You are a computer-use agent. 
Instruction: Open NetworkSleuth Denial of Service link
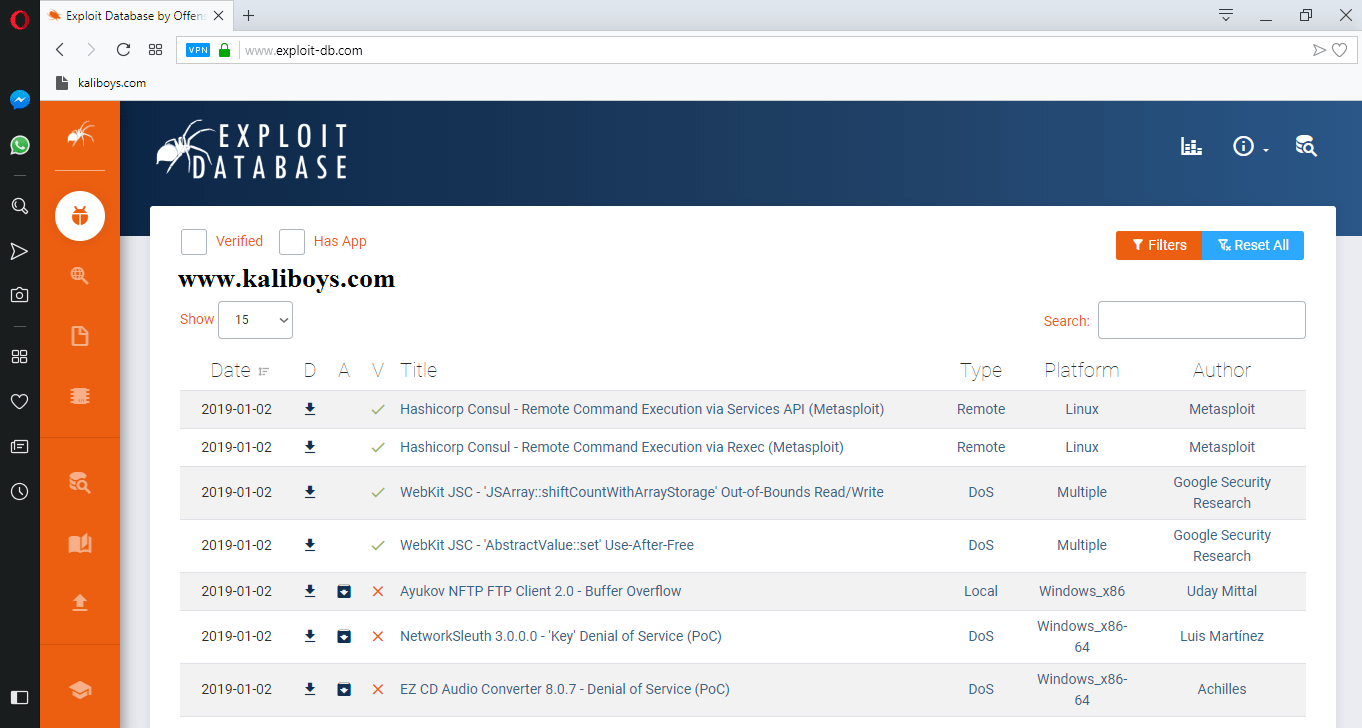(561, 636)
